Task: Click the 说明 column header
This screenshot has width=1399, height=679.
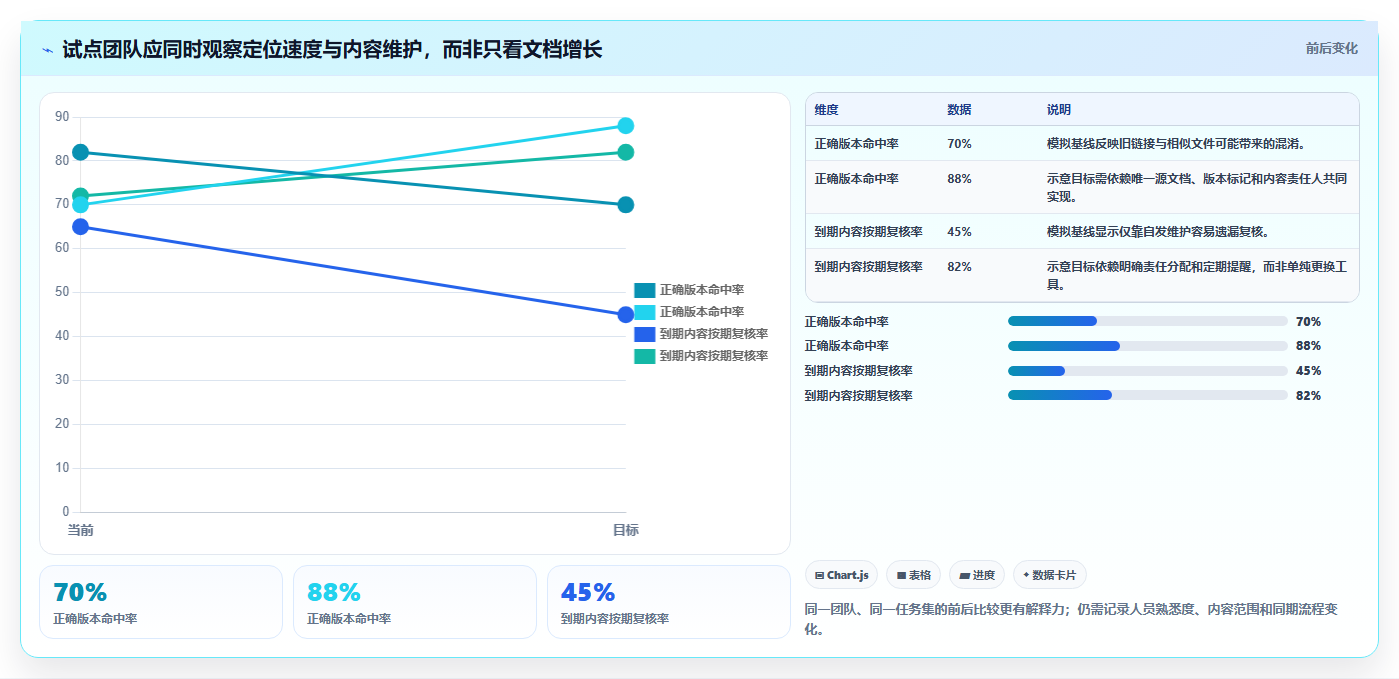Action: click(1059, 110)
